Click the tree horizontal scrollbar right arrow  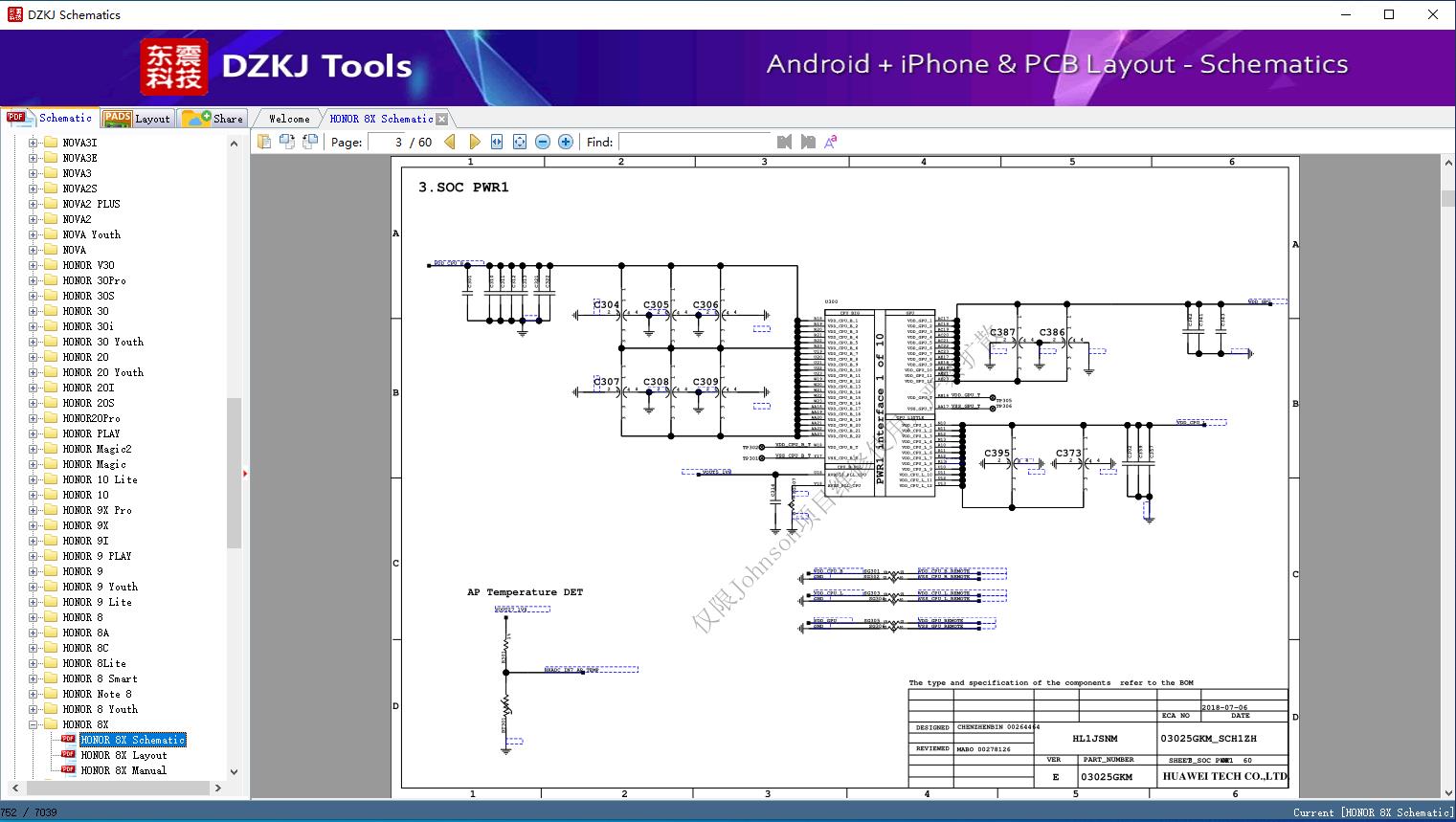(x=218, y=788)
